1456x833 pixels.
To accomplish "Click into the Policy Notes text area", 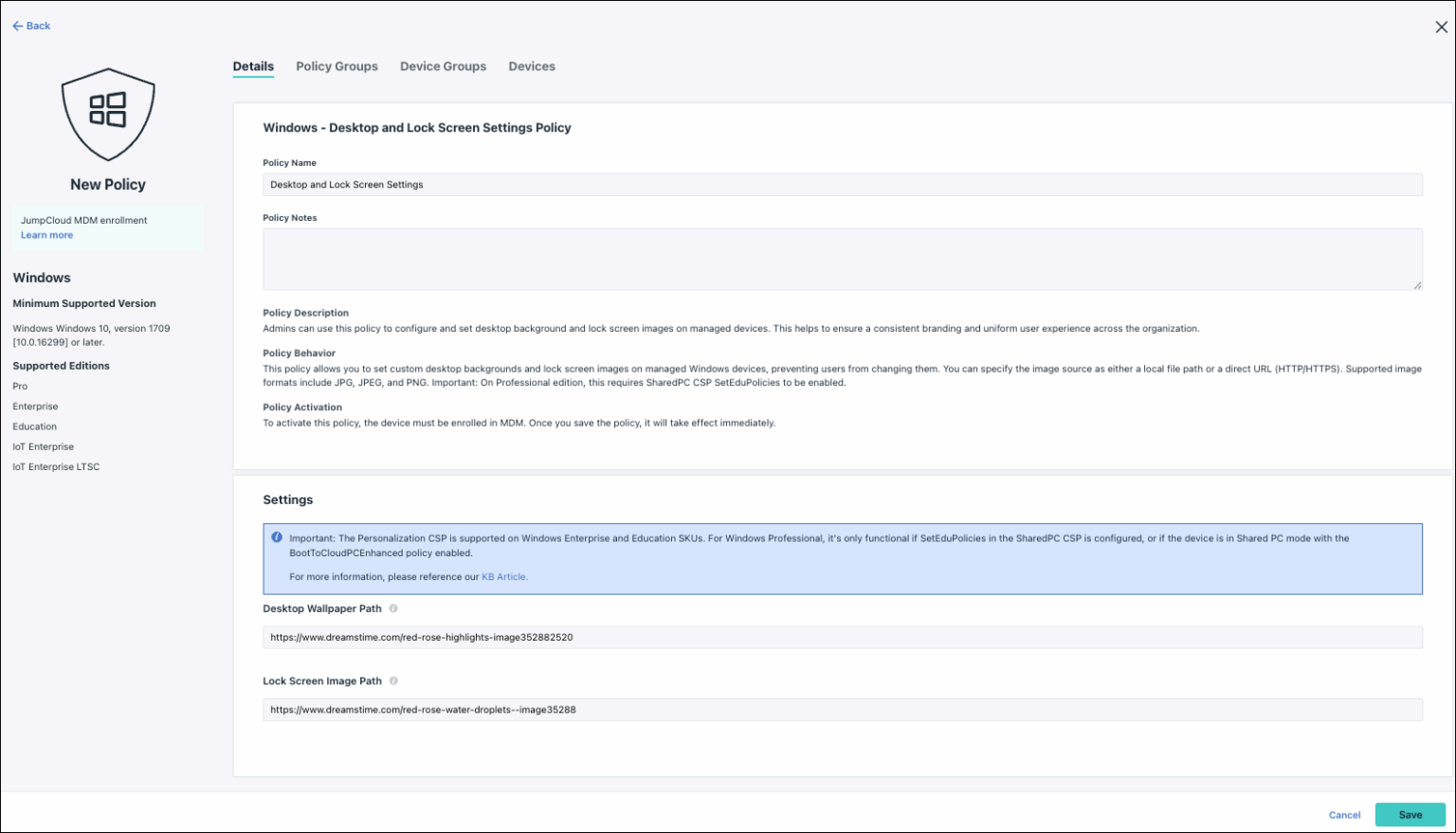I will coord(842,259).
